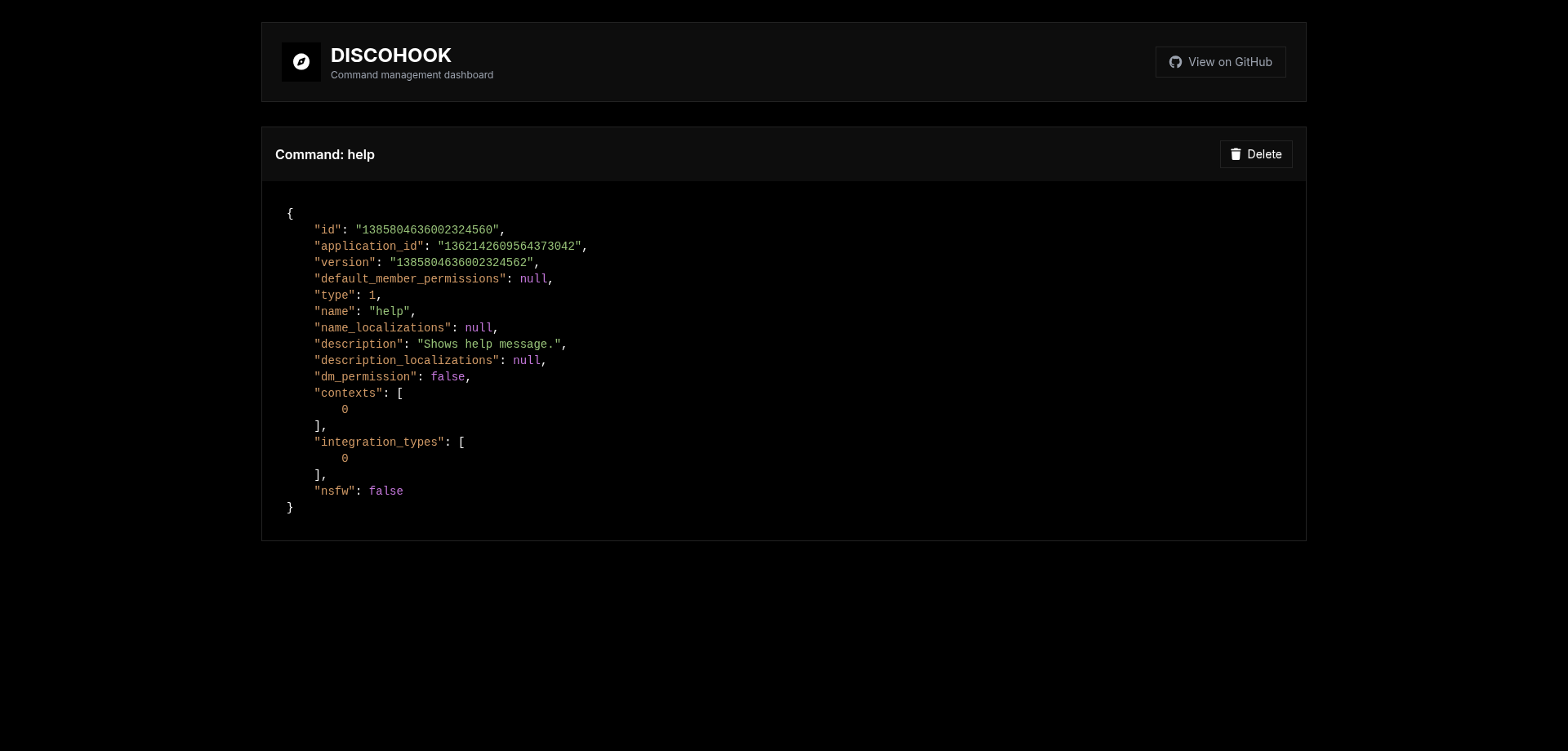
Task: Click the trash can icon
Action: pos(1236,154)
